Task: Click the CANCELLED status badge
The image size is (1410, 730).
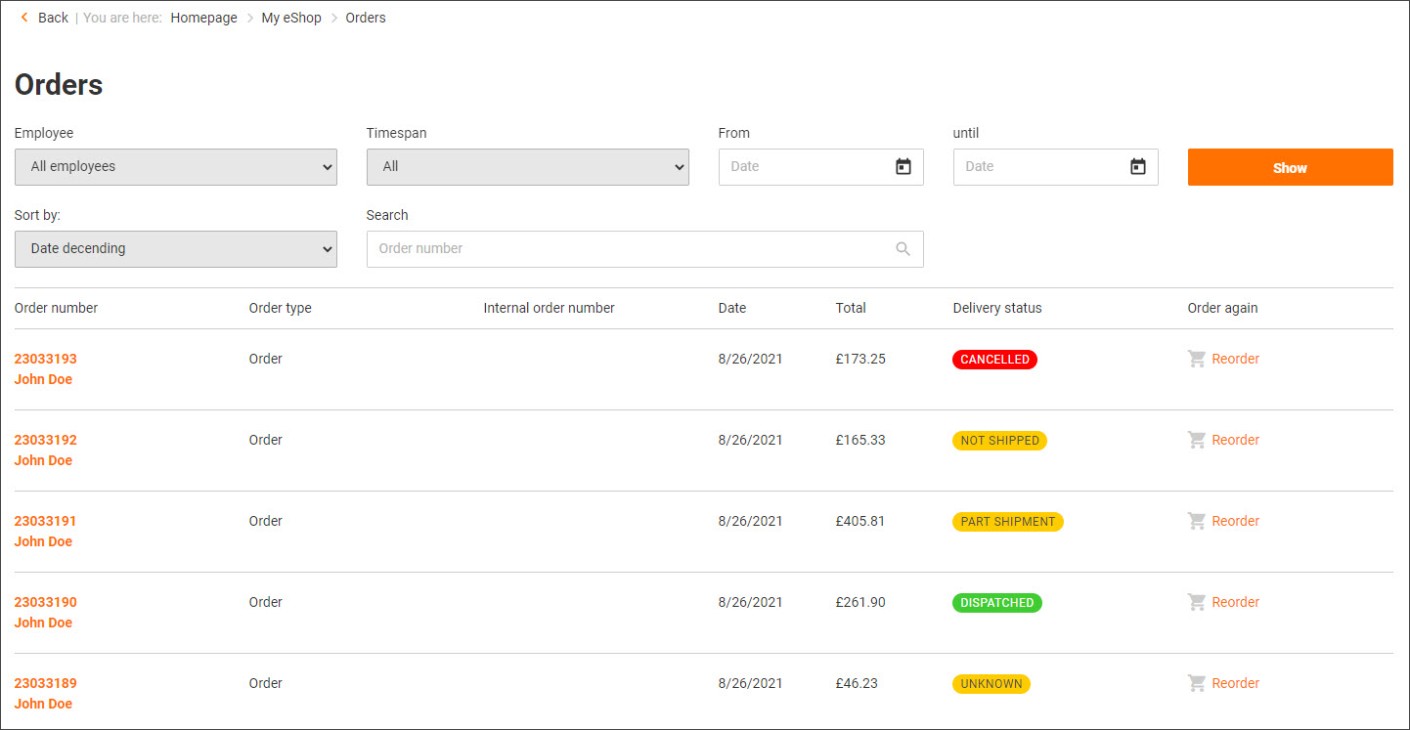Action: click(994, 360)
